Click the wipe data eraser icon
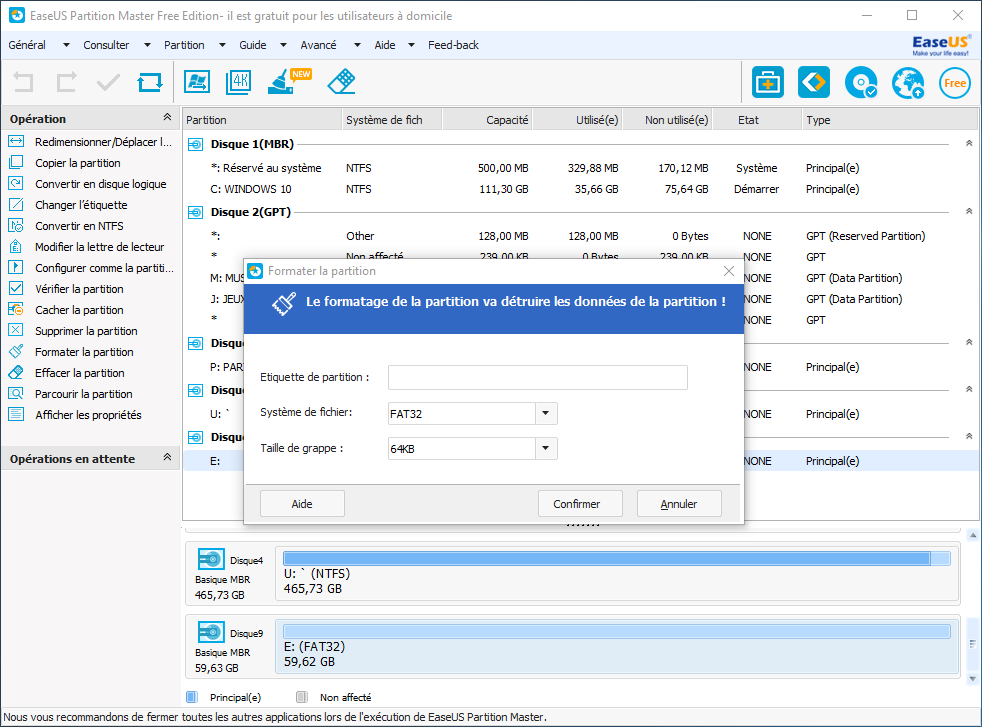This screenshot has height=727, width=982. 341,82
